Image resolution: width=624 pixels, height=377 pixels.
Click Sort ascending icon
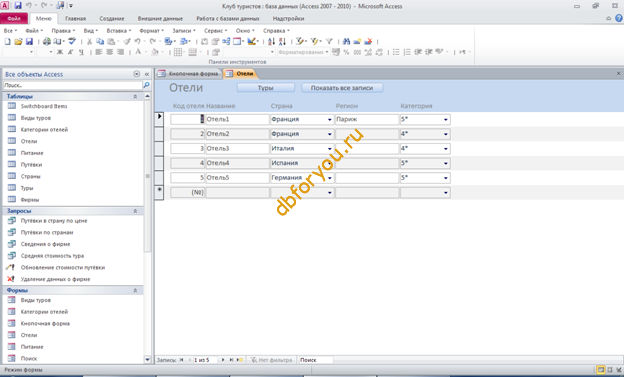click(271, 41)
